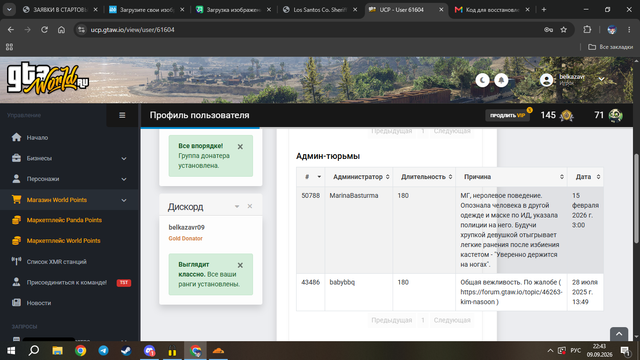Click page vertical scrollbar thumb
The image size is (640, 360).
(x=636, y=199)
